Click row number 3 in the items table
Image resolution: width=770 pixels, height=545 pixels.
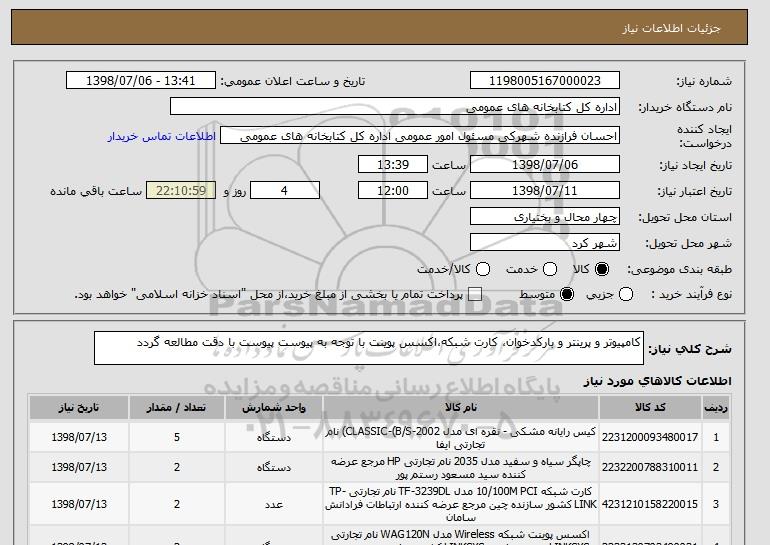(716, 504)
